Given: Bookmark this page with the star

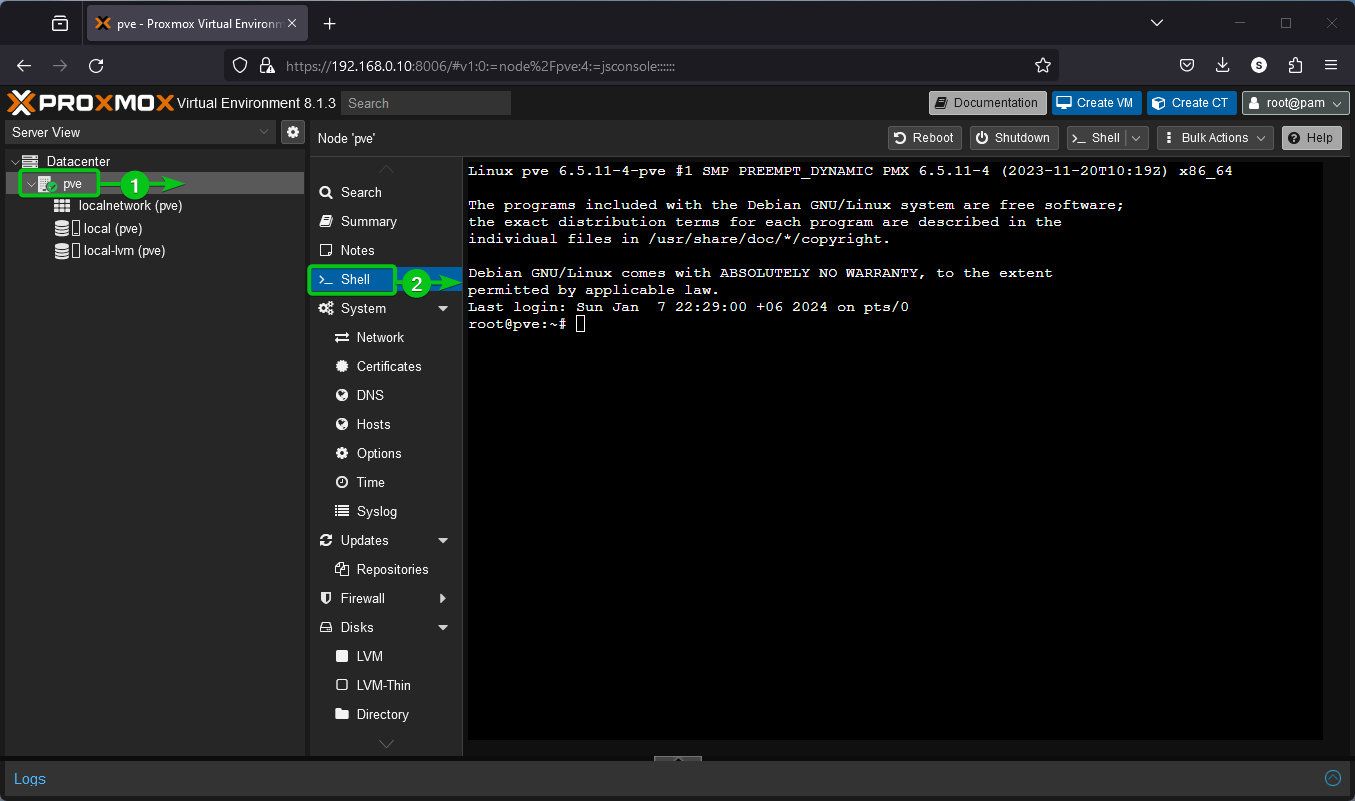Looking at the screenshot, I should click(x=1043, y=65).
